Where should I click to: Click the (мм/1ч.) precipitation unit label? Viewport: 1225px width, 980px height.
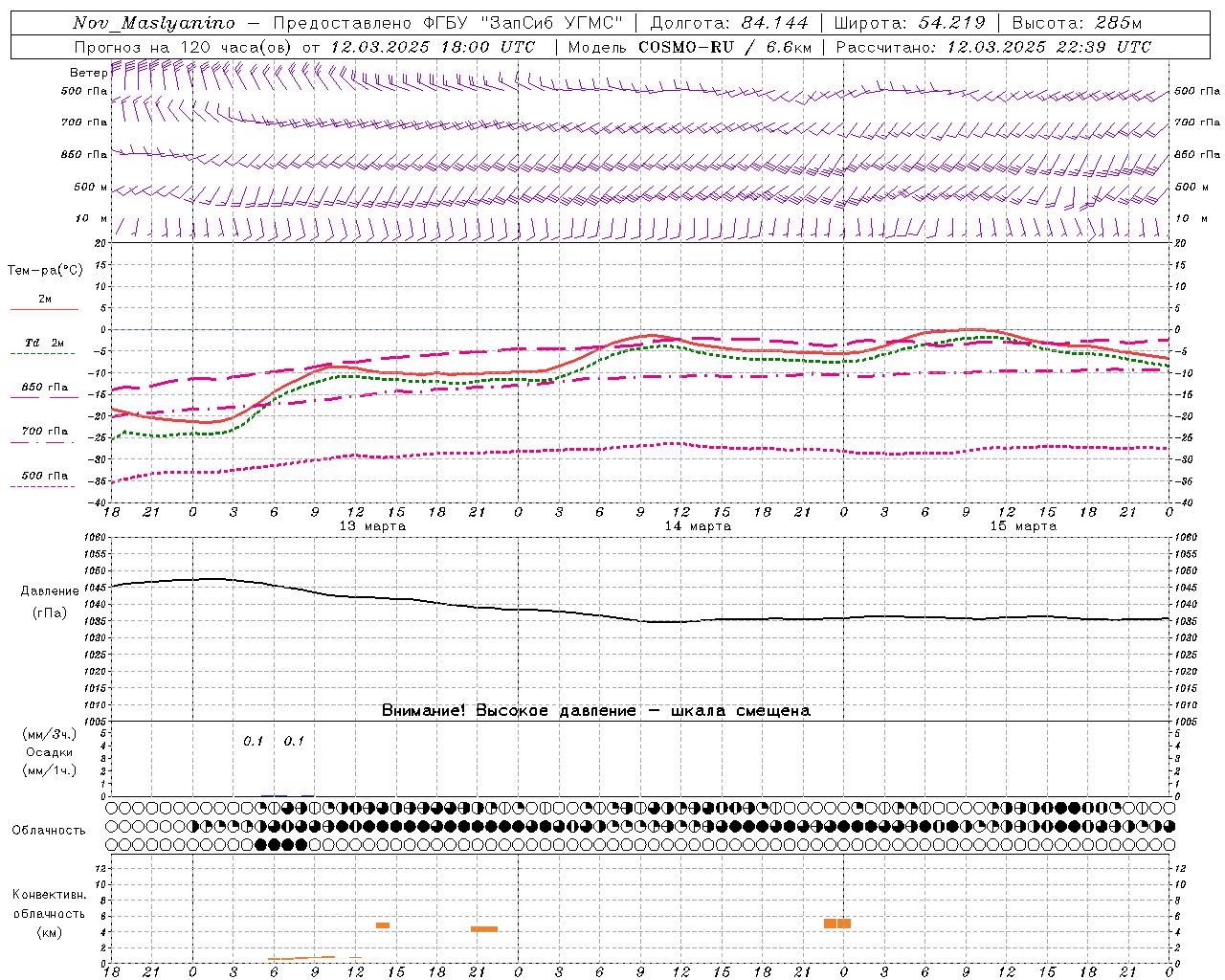50,770
